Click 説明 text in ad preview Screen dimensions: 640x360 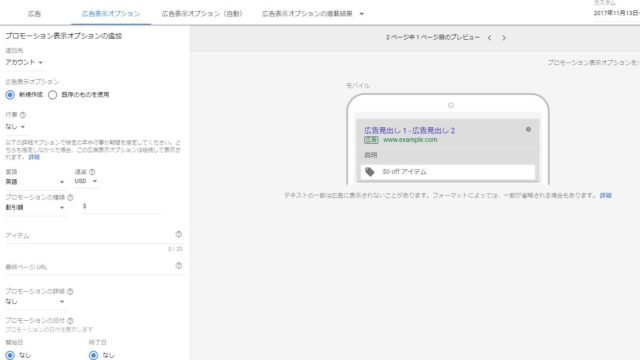pos(371,155)
